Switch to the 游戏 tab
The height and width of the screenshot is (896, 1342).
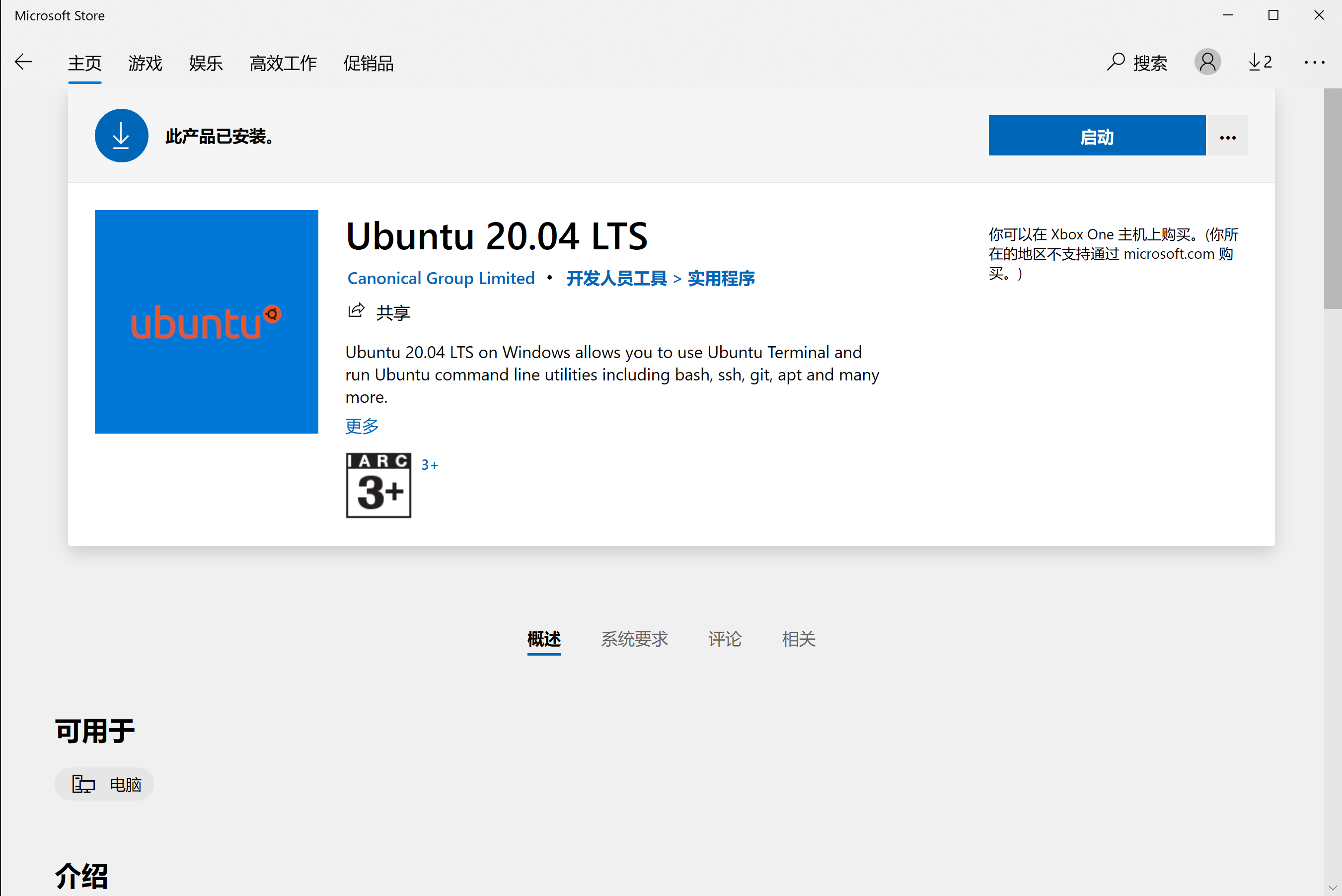[x=145, y=64]
